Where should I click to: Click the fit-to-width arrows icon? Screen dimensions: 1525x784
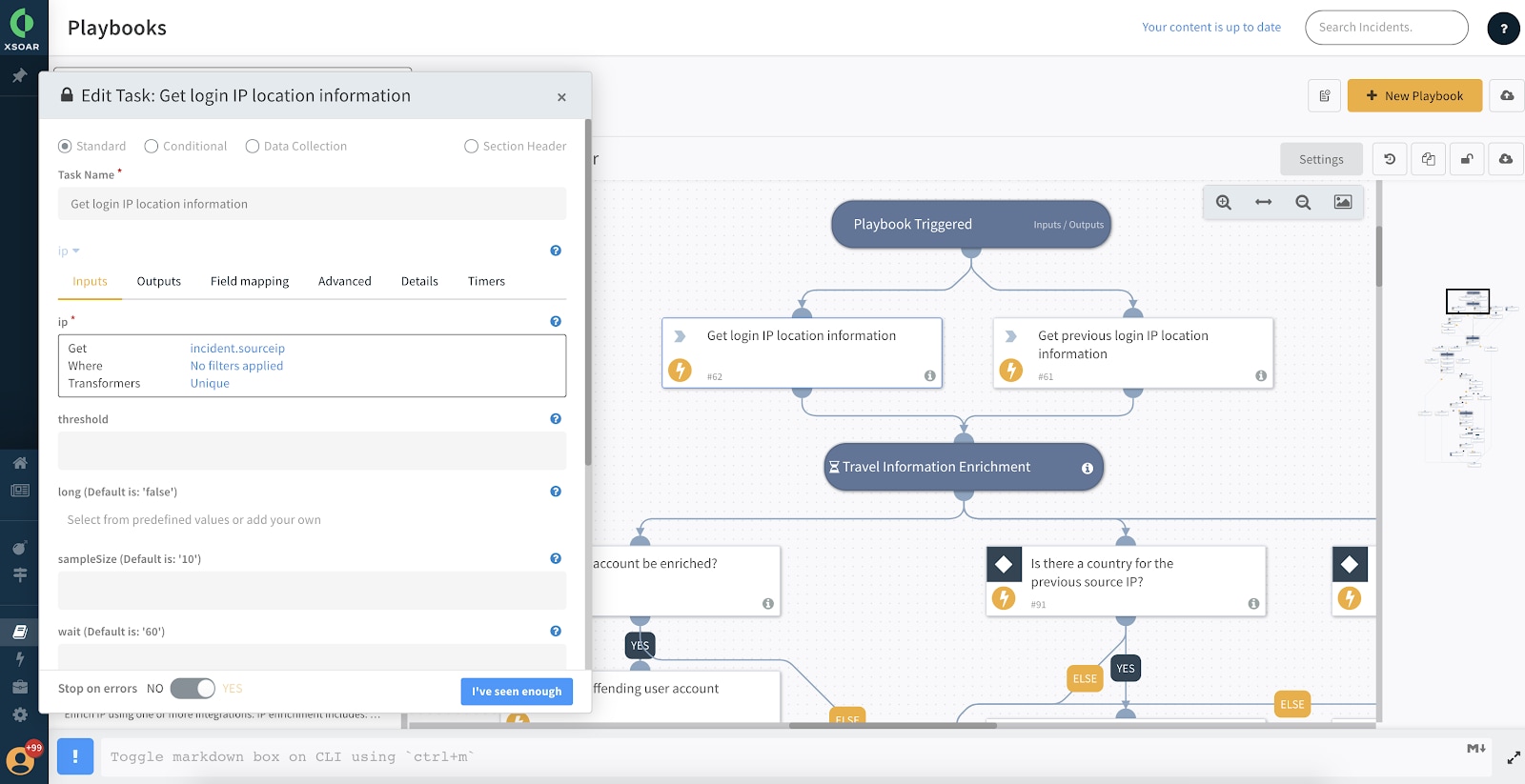[x=1263, y=202]
